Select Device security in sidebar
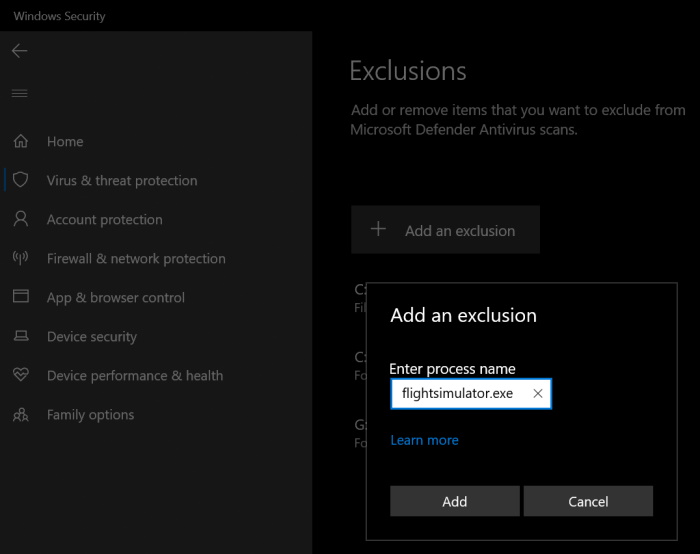Viewport: 700px width, 554px height. pos(92,337)
